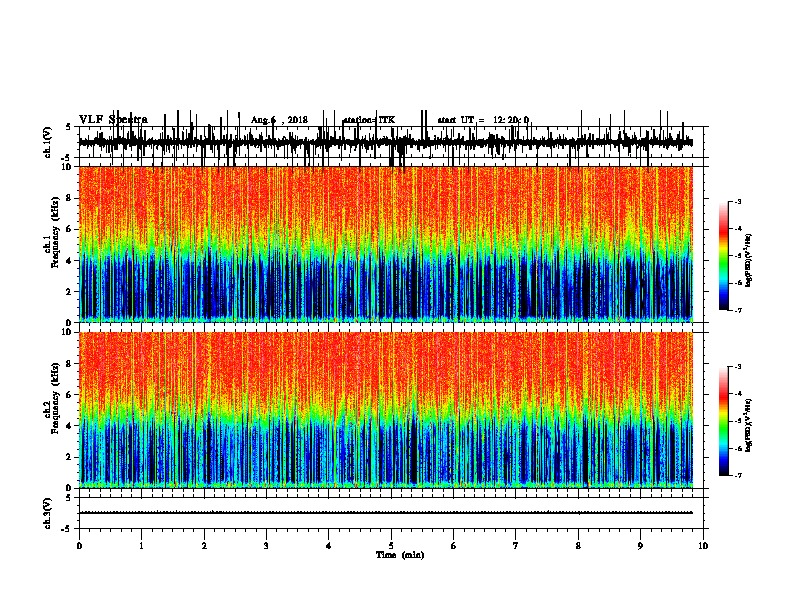Click the time axis tick label '10'
Screen dimensions: 792x612
(703, 546)
